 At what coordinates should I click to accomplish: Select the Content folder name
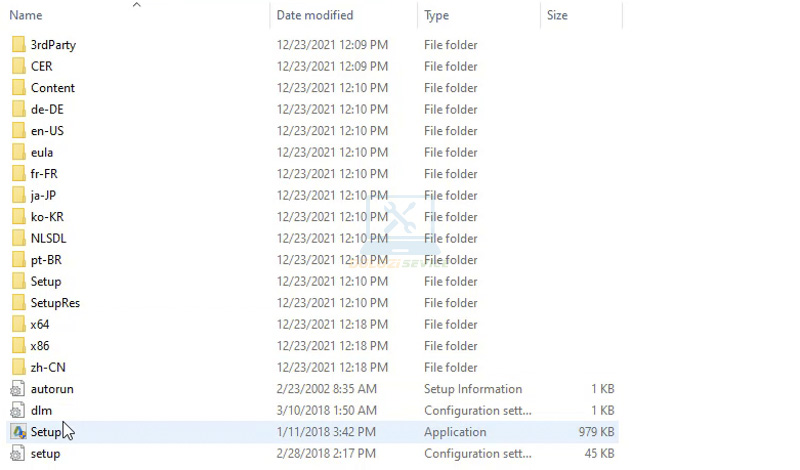tap(53, 88)
